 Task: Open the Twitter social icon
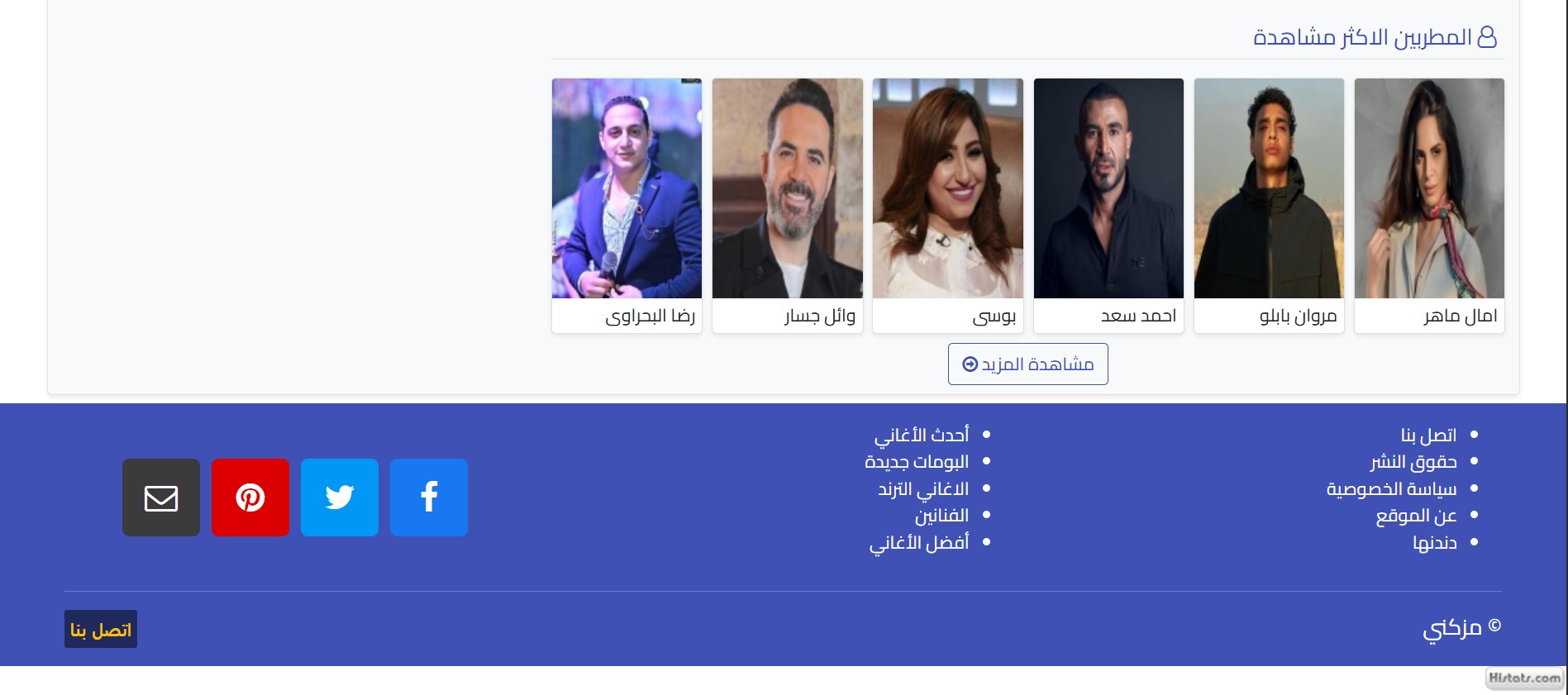340,497
